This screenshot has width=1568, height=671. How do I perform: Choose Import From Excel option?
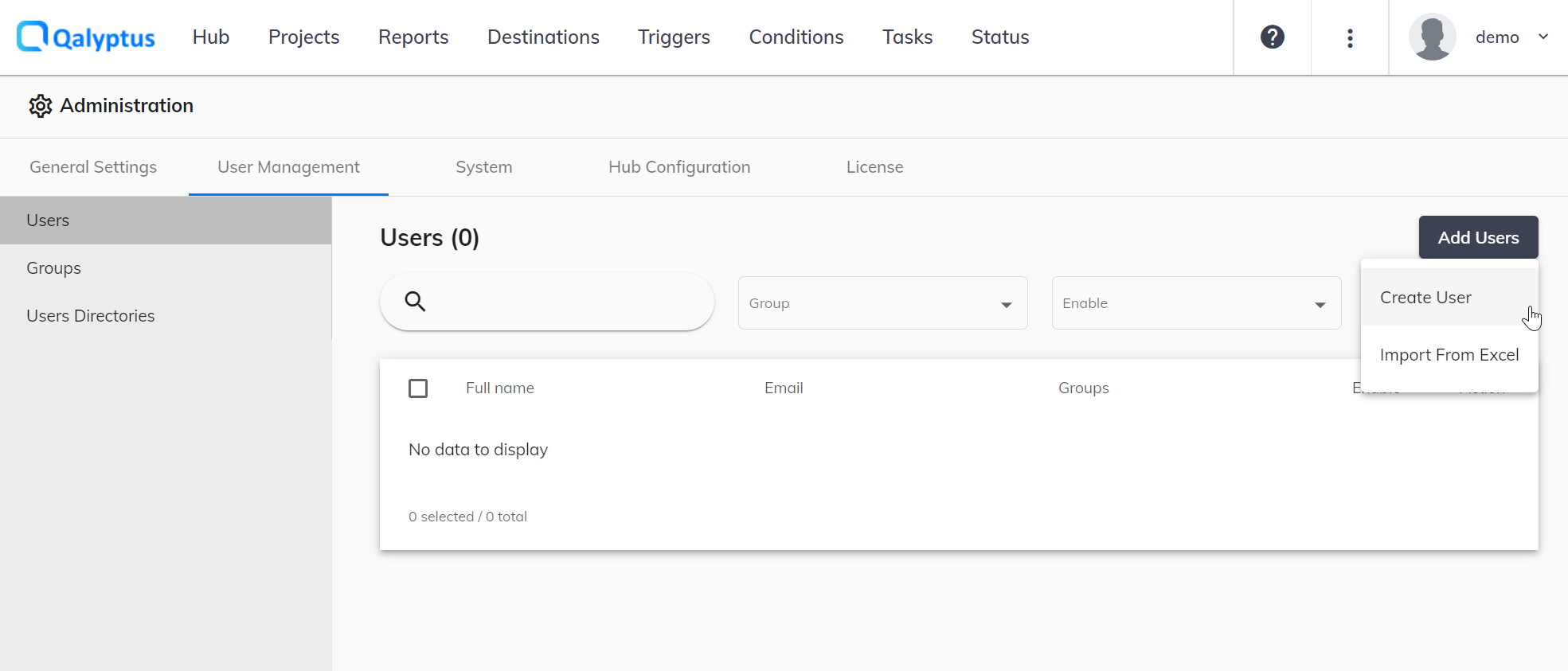pyautogui.click(x=1449, y=355)
